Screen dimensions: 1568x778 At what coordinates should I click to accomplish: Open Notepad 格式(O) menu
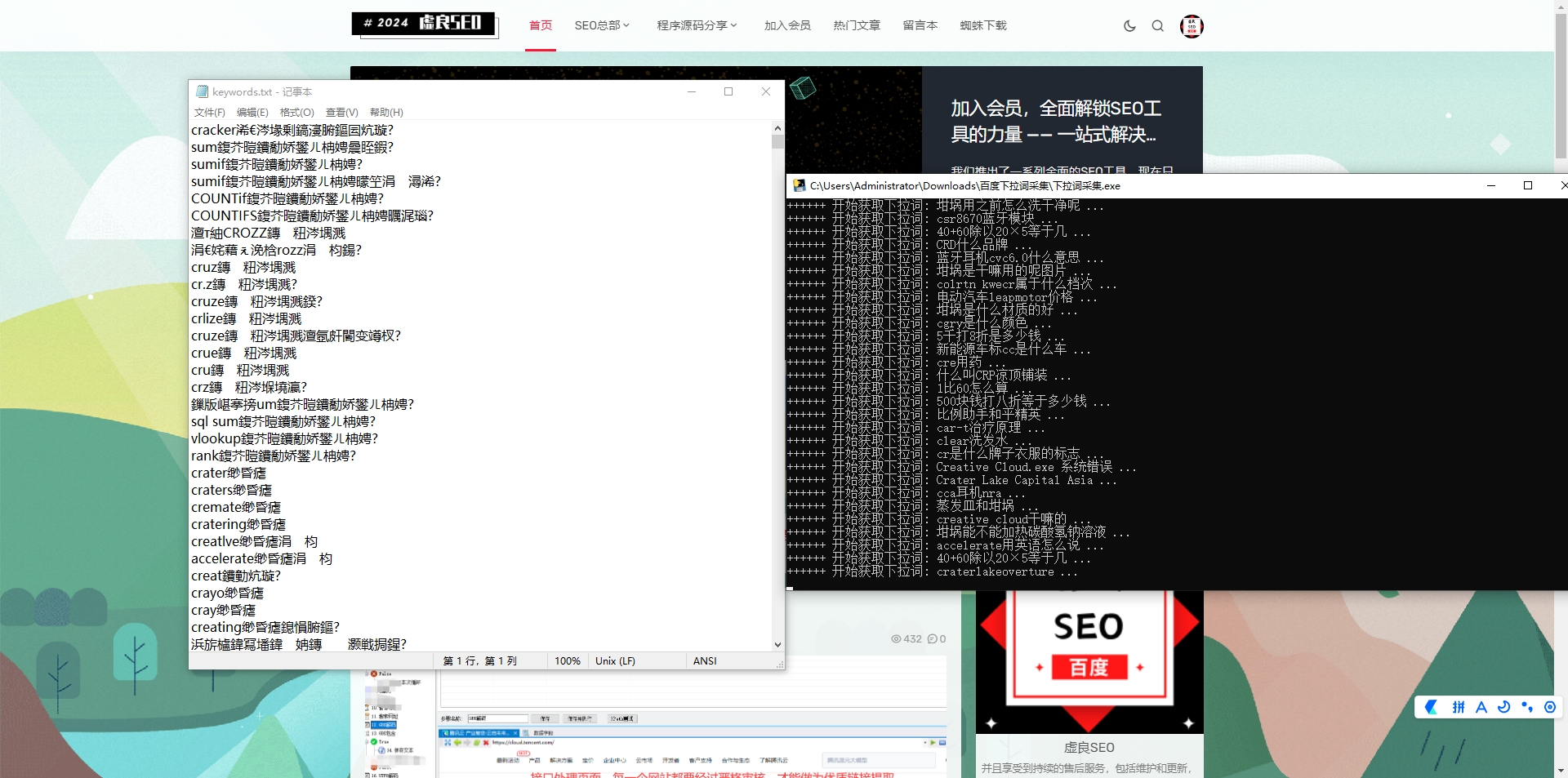coord(296,113)
